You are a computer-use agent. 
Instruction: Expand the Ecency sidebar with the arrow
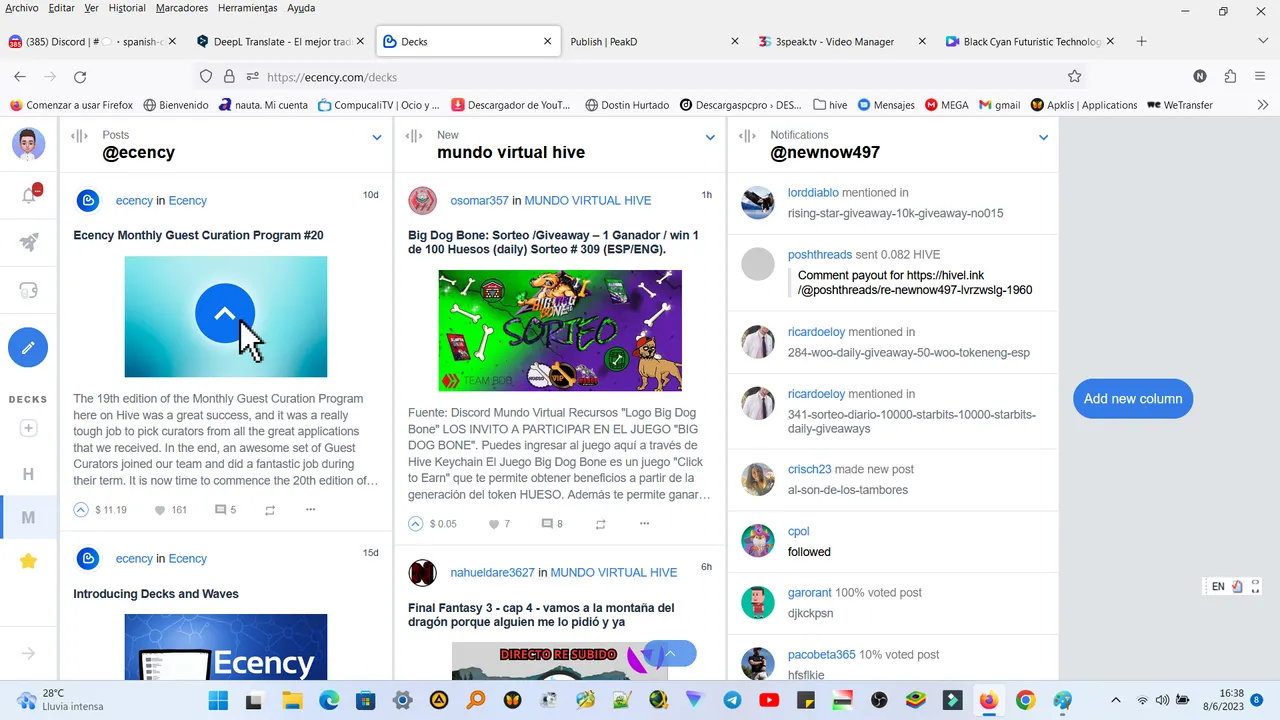tap(28, 653)
